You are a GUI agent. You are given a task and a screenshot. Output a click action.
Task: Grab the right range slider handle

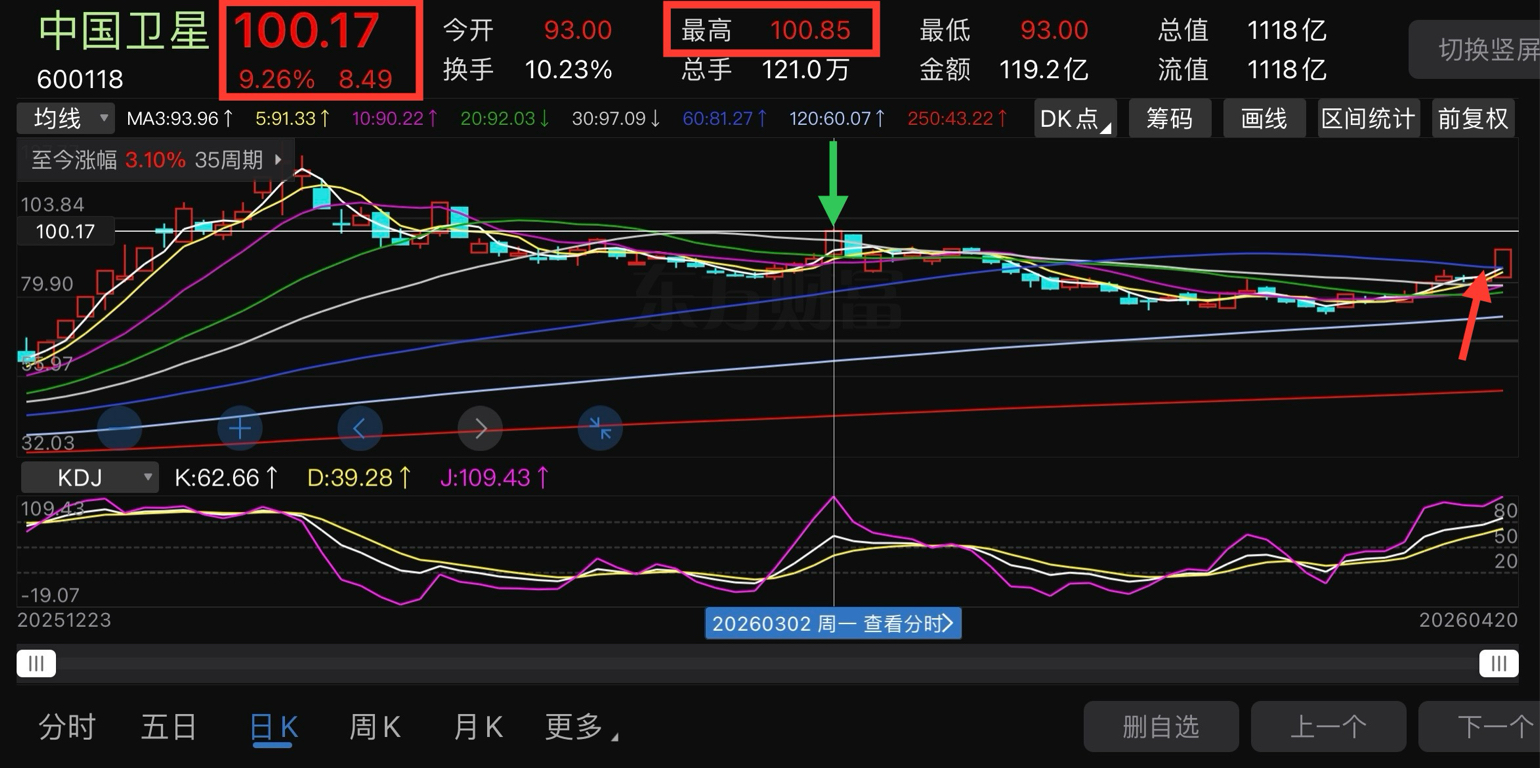pos(1498,663)
